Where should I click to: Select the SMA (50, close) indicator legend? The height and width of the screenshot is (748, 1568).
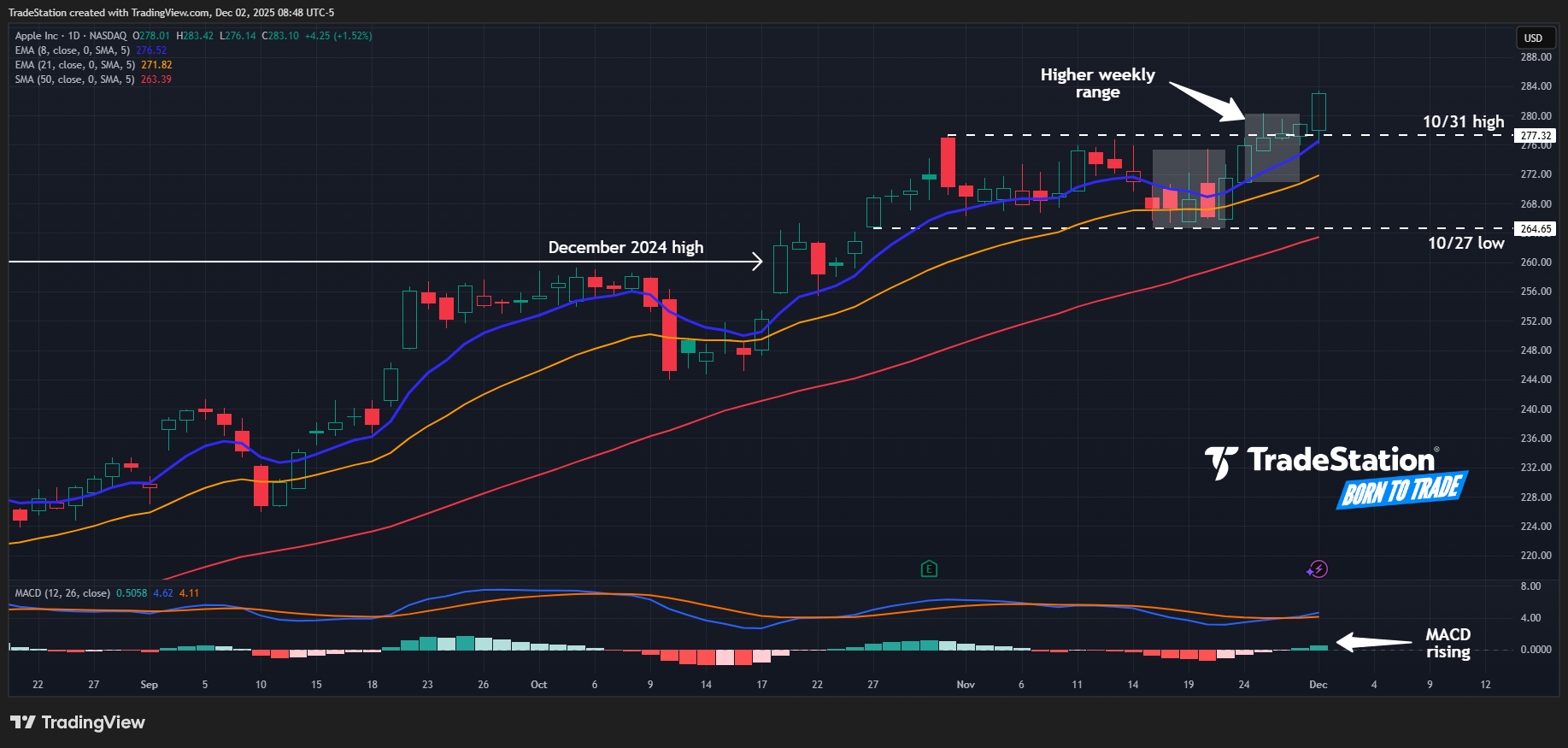pyautogui.click(x=74, y=80)
